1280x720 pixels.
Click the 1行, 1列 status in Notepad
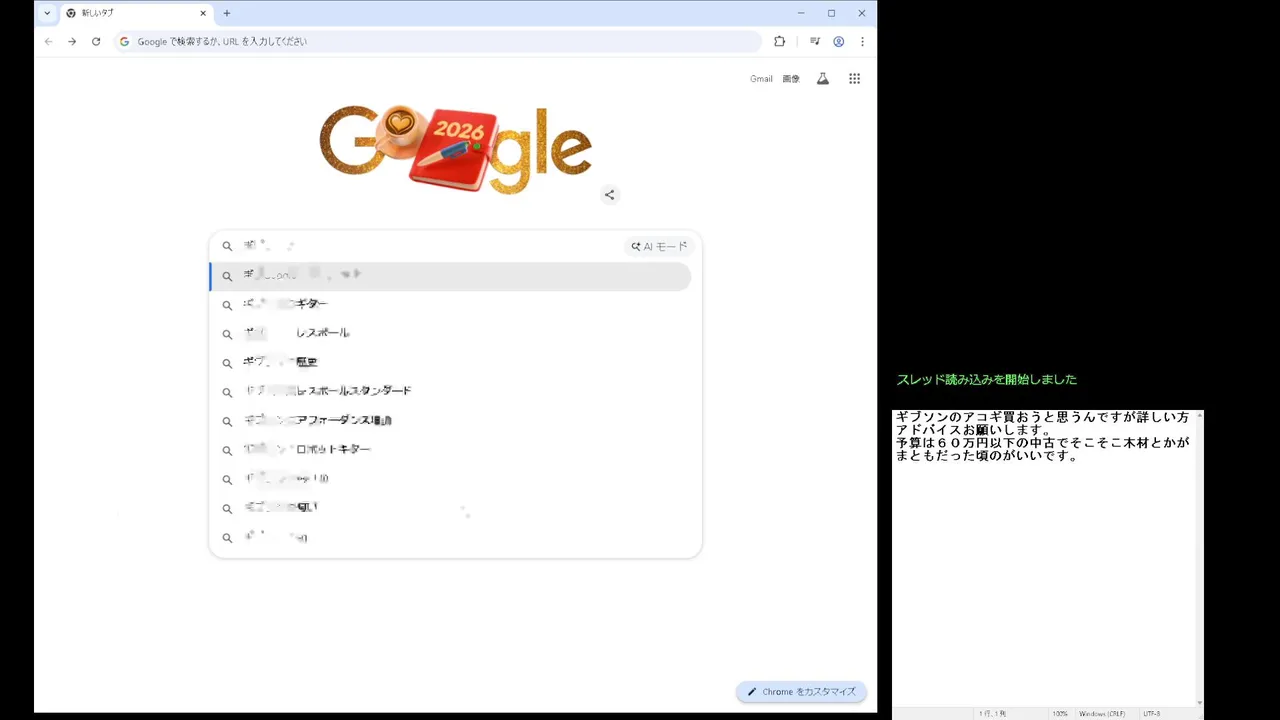pyautogui.click(x=992, y=714)
